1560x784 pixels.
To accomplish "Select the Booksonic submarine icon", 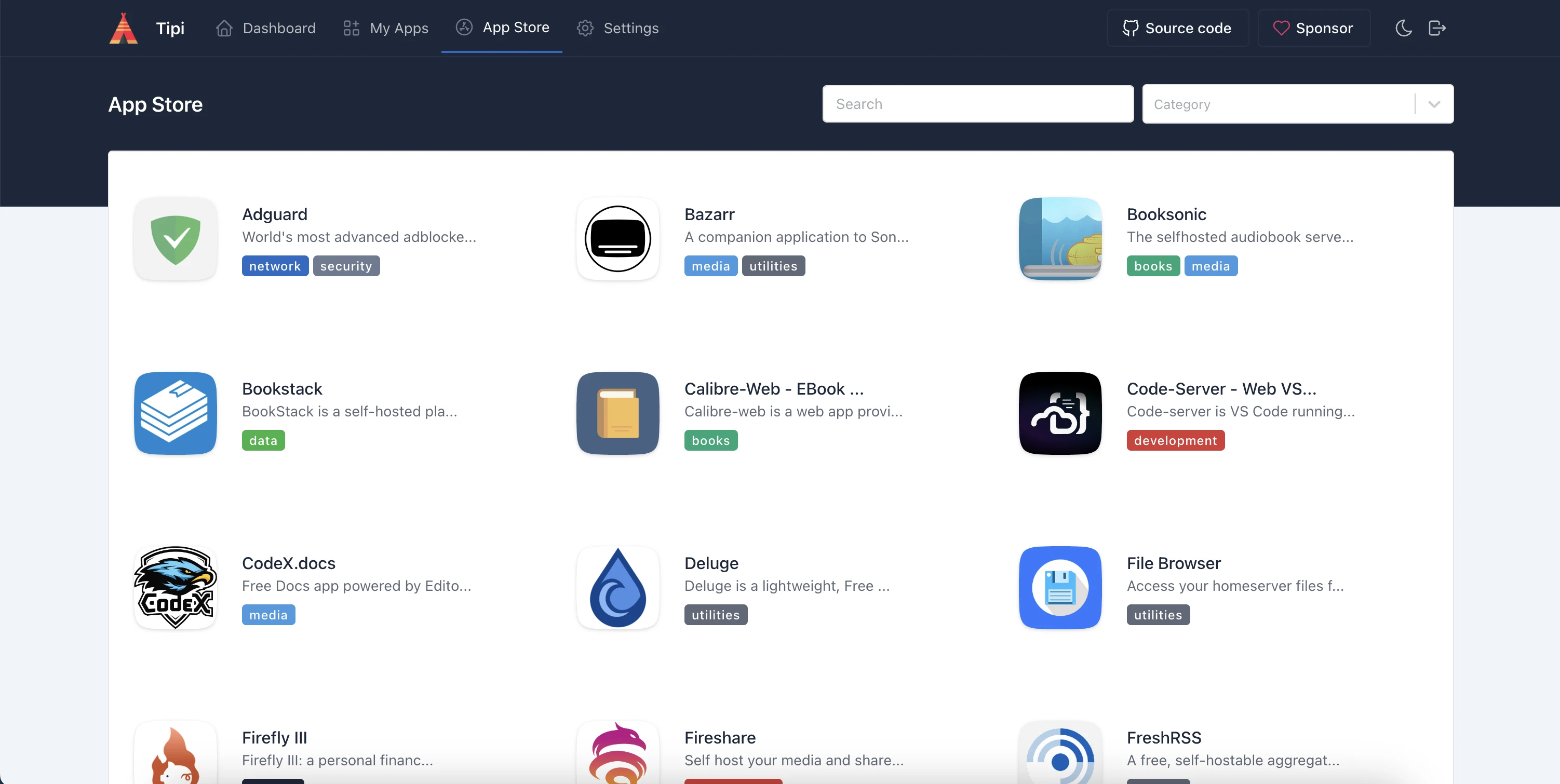I will pos(1060,239).
